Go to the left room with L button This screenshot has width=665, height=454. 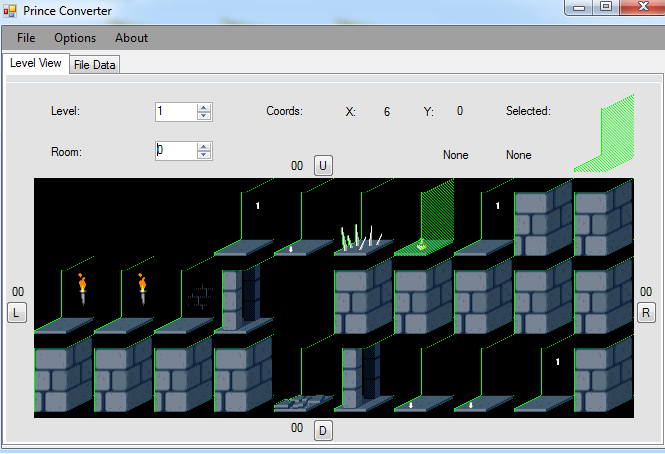[17, 313]
